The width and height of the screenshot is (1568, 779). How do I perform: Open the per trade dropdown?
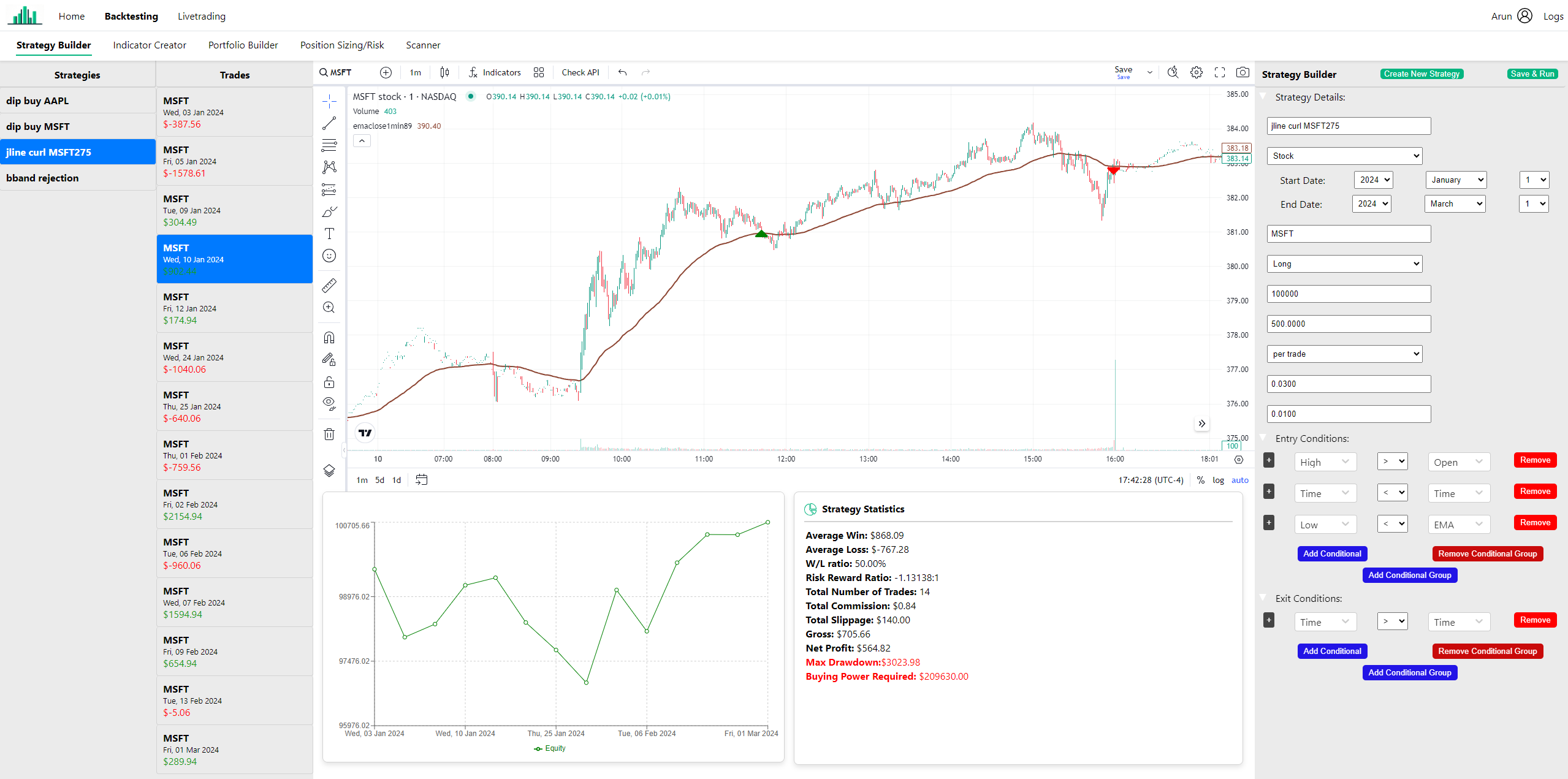[x=1344, y=354]
